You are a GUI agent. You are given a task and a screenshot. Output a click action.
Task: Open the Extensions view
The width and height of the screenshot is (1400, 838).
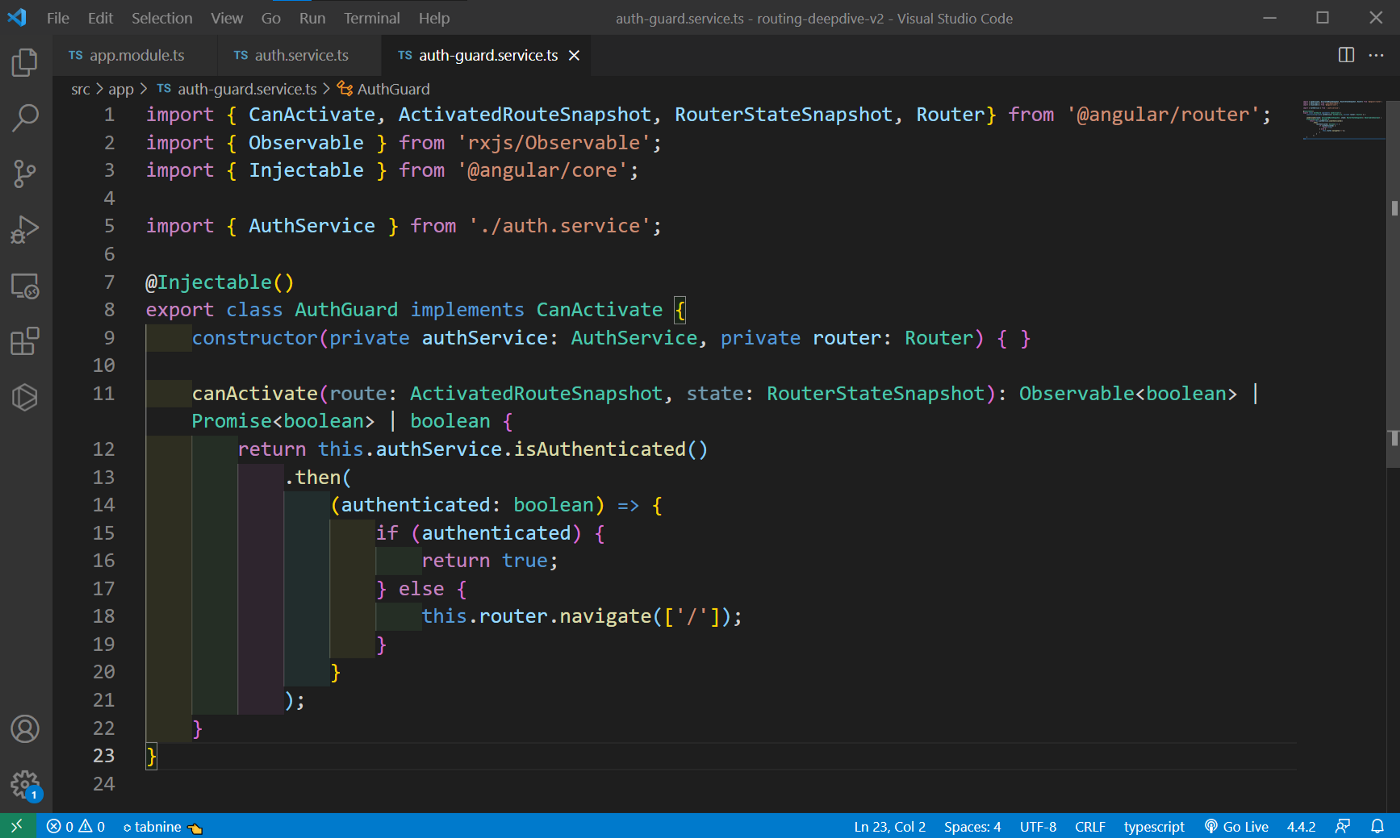pyautogui.click(x=25, y=341)
